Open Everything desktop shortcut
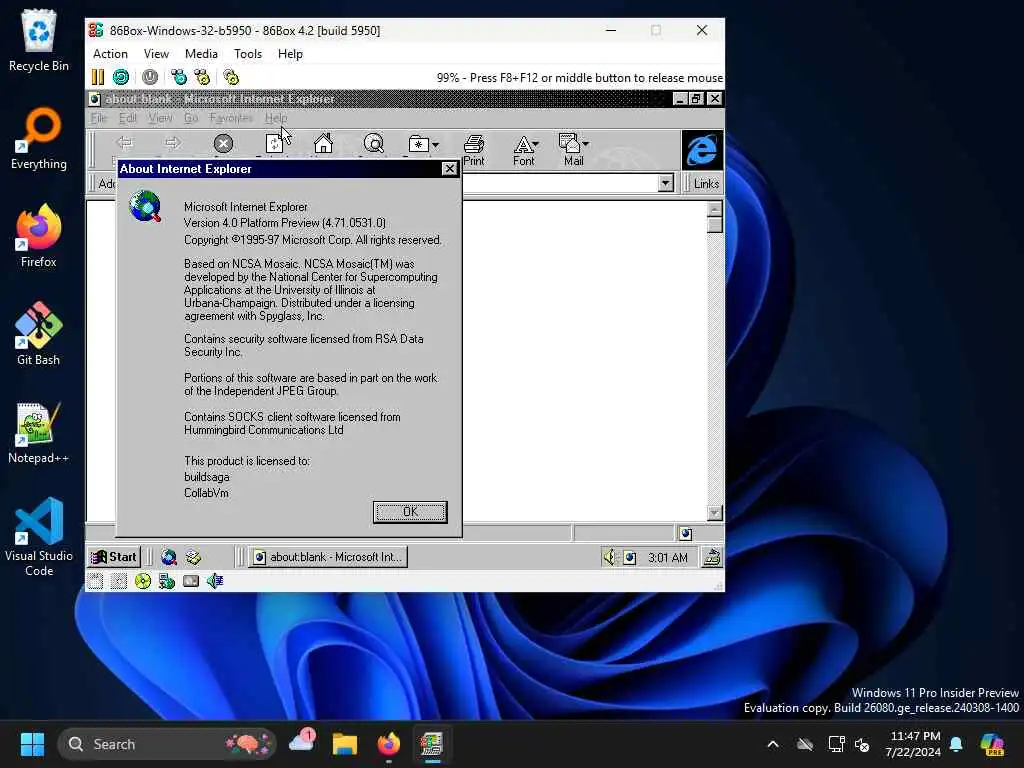This screenshot has width=1024, height=768. [x=39, y=138]
